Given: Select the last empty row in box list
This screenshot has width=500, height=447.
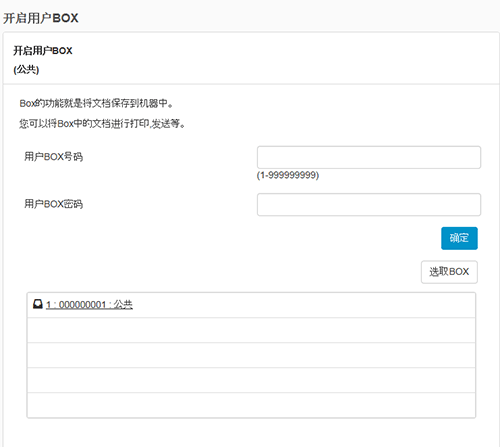Looking at the screenshot, I should (x=251, y=405).
